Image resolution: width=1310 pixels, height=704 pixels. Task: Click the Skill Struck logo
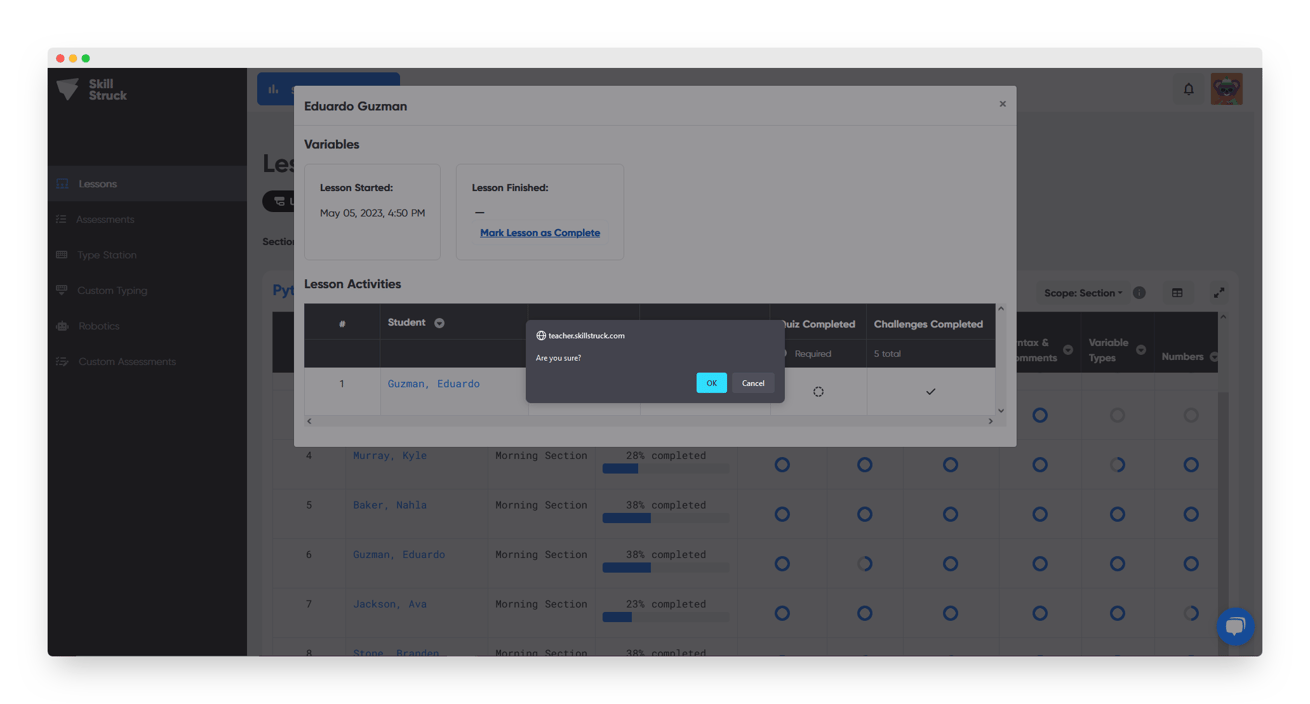(x=91, y=90)
